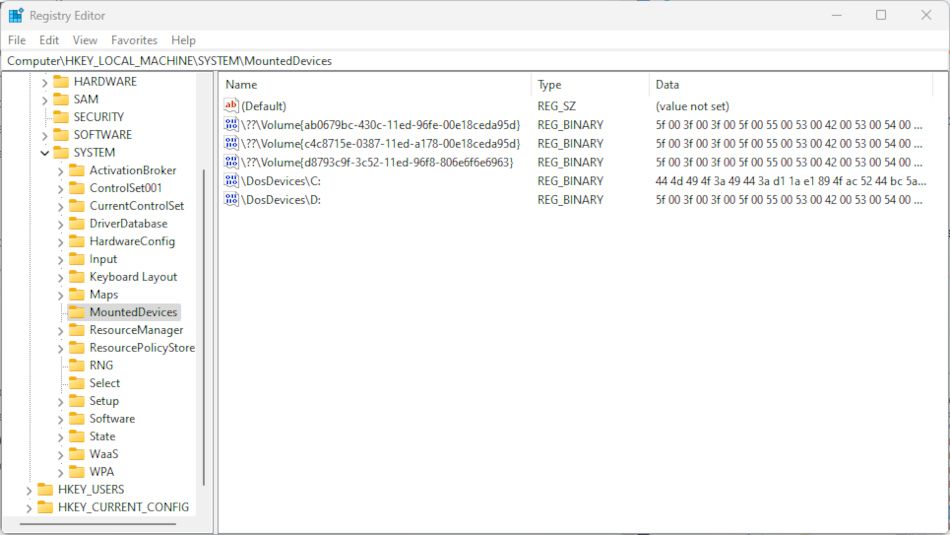Open the Favorites menu
The width and height of the screenshot is (950, 535).
point(134,40)
